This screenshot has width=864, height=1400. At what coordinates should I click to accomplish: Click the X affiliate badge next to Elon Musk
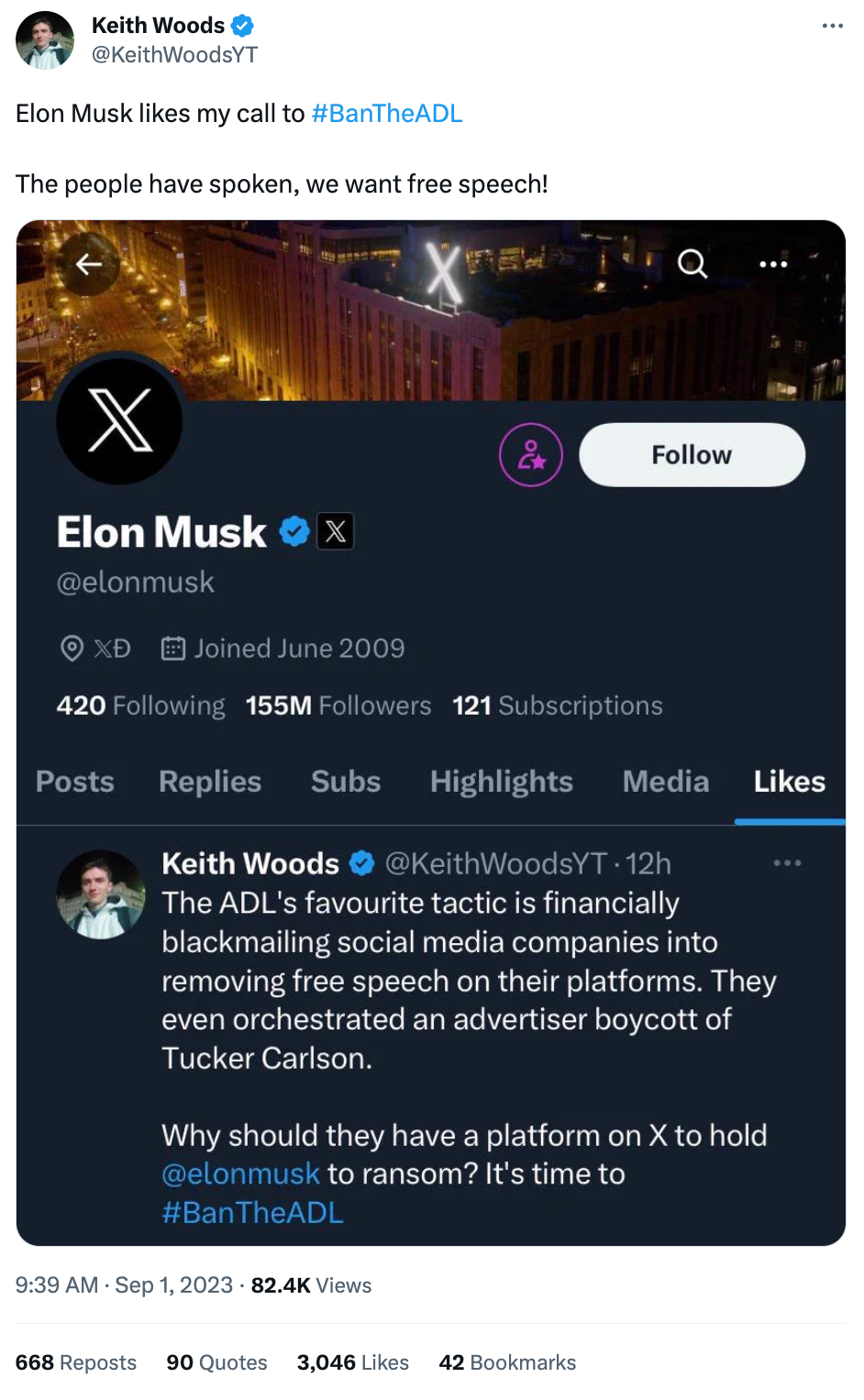click(x=336, y=530)
